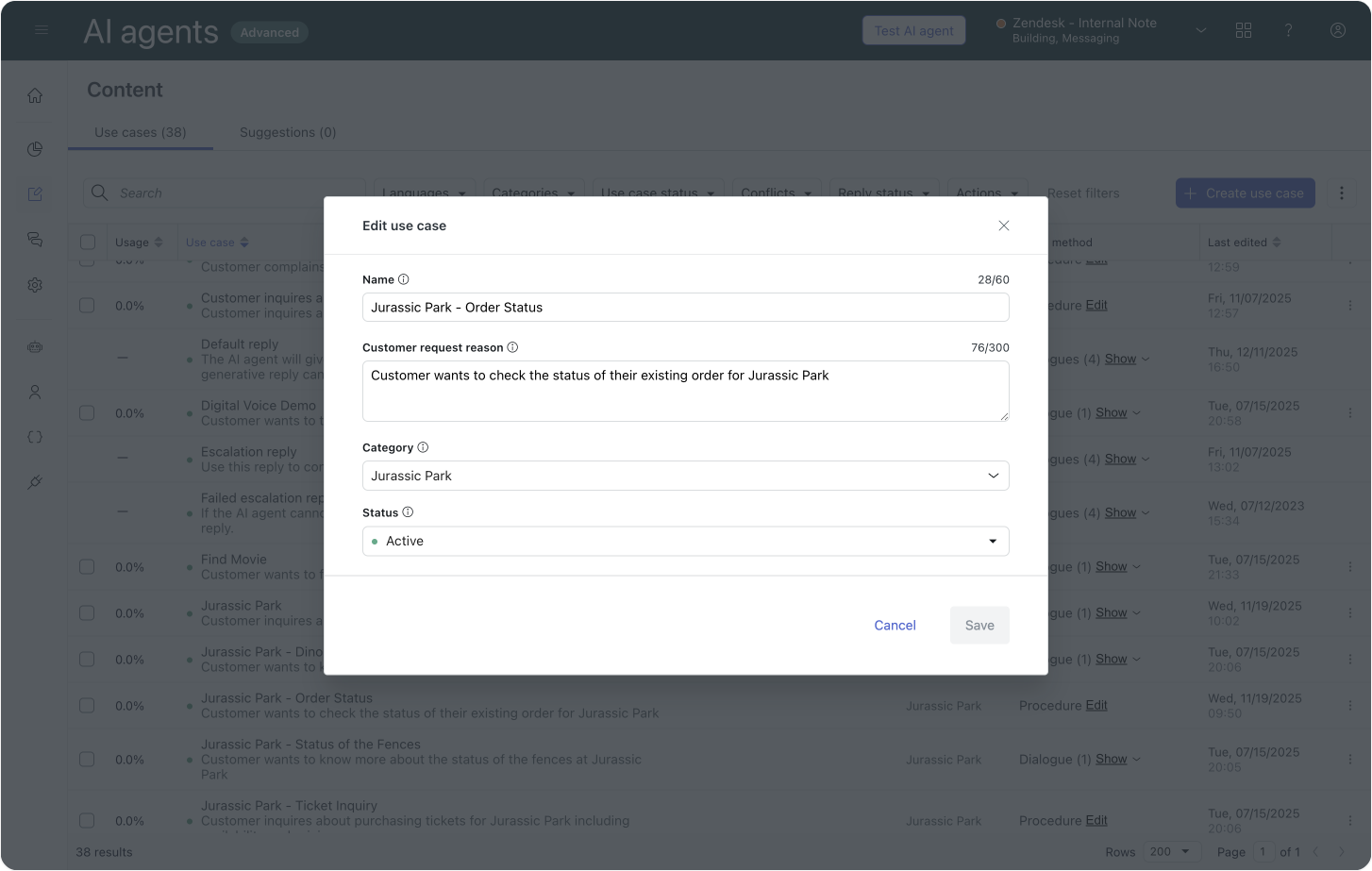Click the Name field info icon
Viewport: 1372px width, 871px height.
pyautogui.click(x=404, y=279)
